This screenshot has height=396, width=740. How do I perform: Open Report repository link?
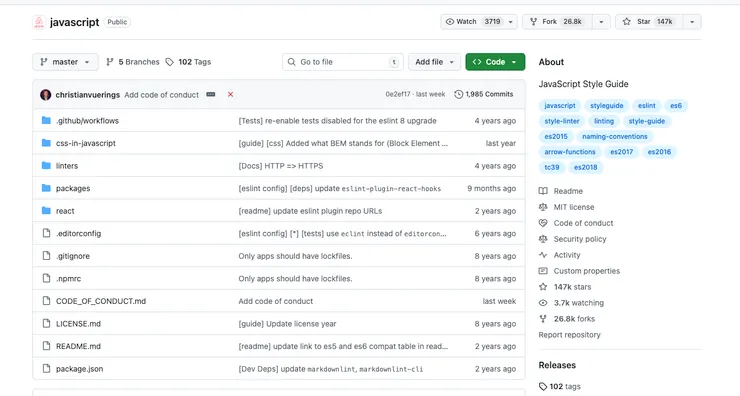click(570, 335)
